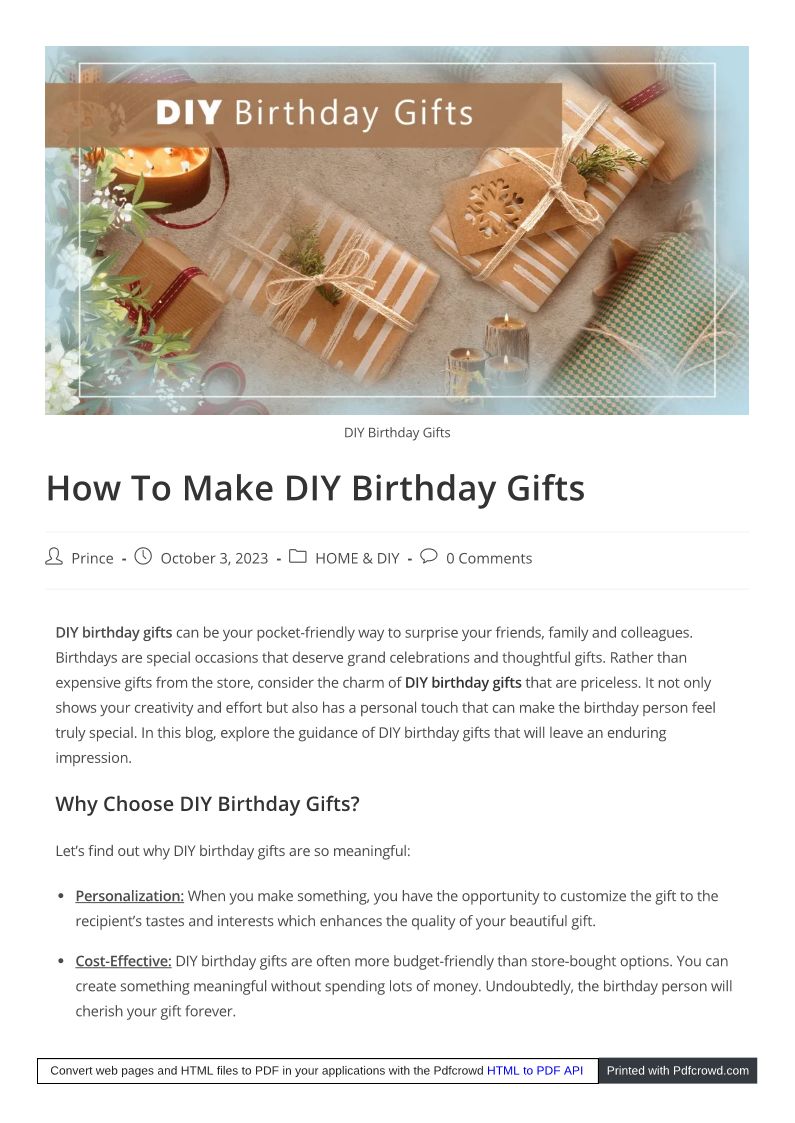Click the Convert web pages footer text
The height and width of the screenshot is (1123, 795).
267,1070
